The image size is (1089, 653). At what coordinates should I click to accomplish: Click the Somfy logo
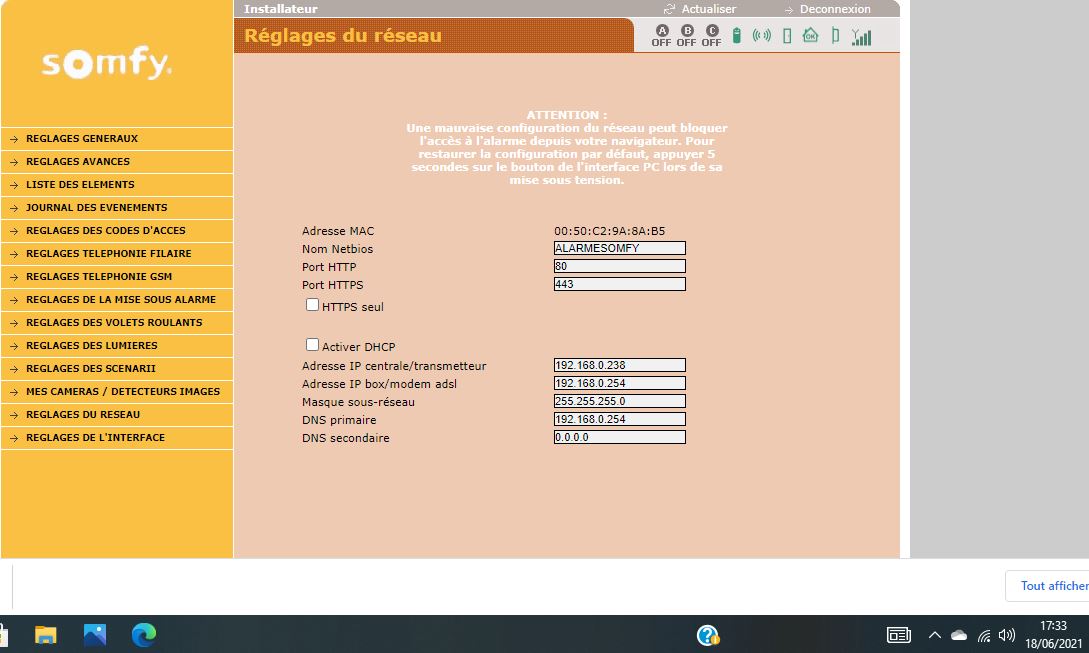click(107, 65)
